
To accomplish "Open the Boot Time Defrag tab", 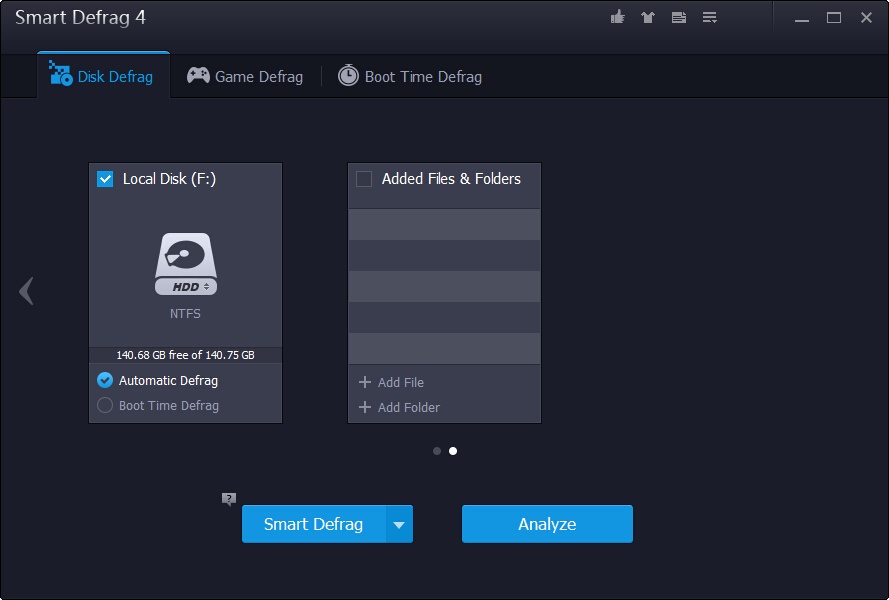I will [410, 76].
